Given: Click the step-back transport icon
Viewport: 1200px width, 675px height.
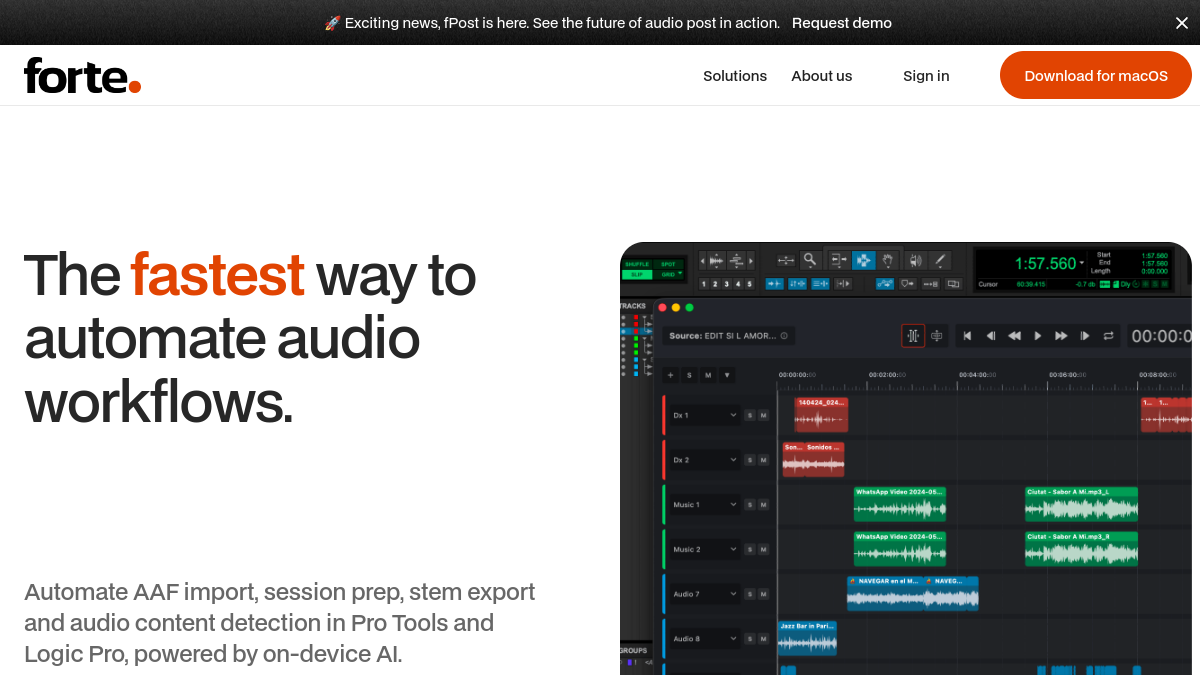Looking at the screenshot, I should 991,336.
